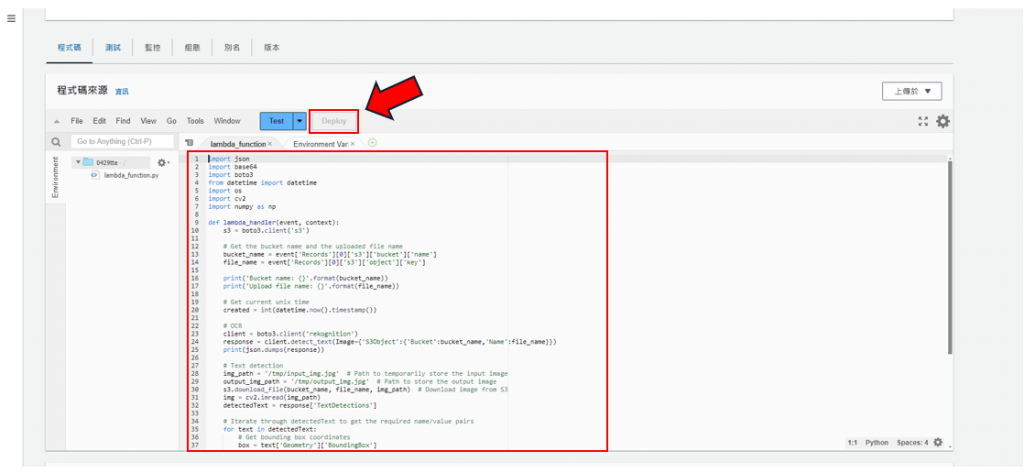1024x473 pixels.
Task: Open the Tools menu
Action: [195, 121]
